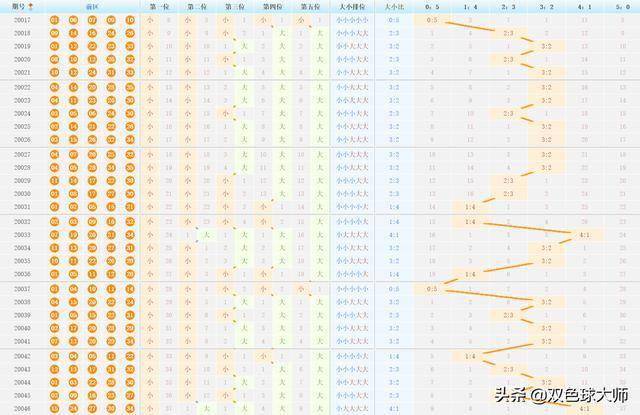Viewport: 640px width, 415px height.
Task: Click the 期号 column header
Action: pos(19,6)
